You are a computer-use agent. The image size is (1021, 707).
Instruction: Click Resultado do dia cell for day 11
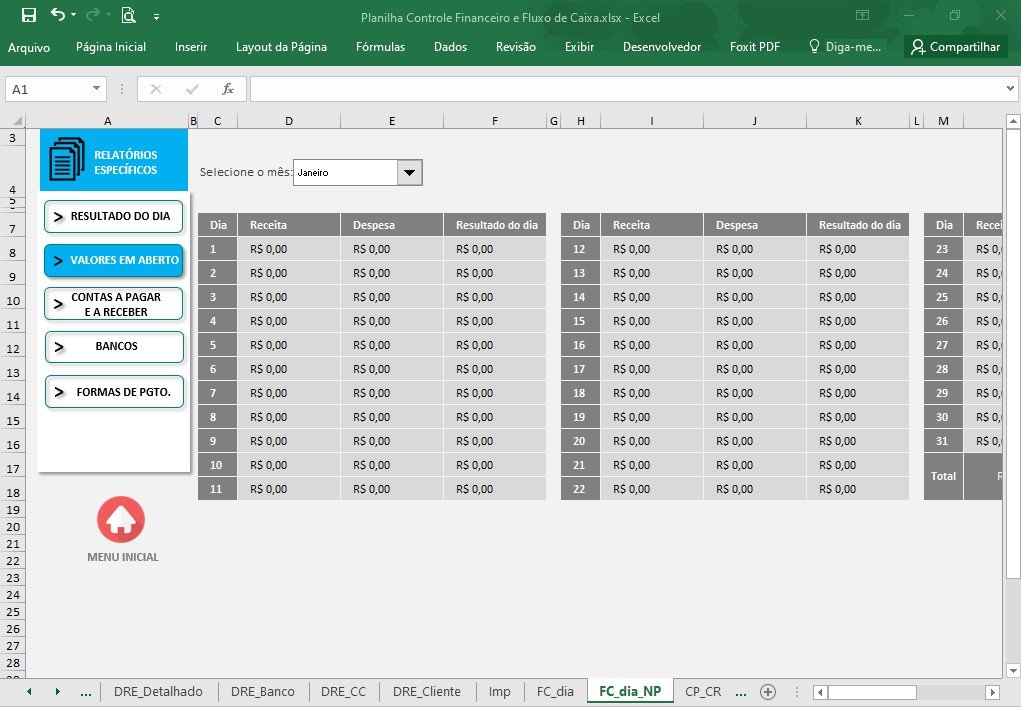click(x=495, y=489)
